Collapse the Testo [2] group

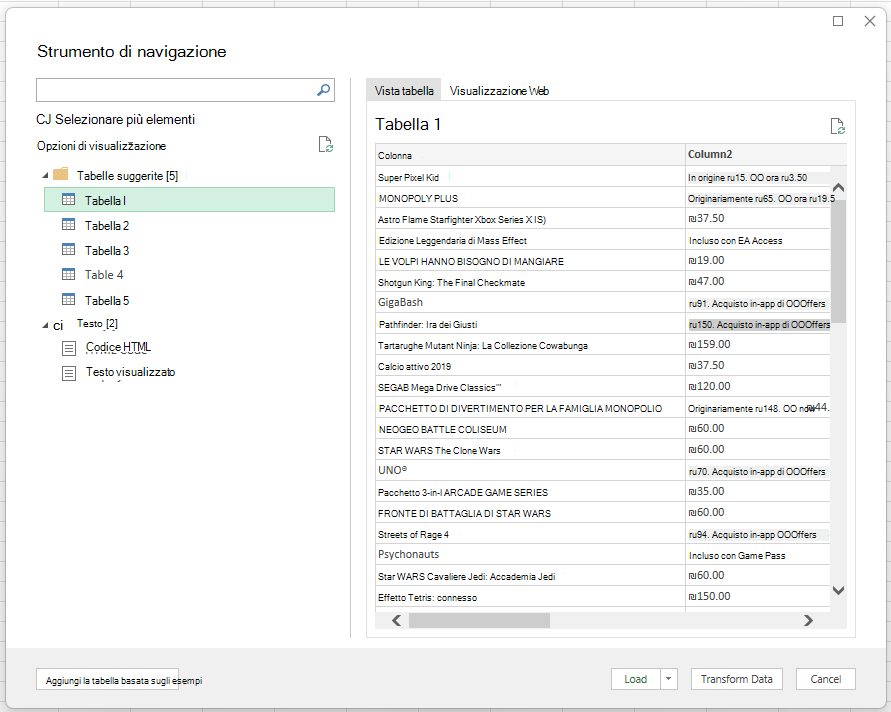45,326
